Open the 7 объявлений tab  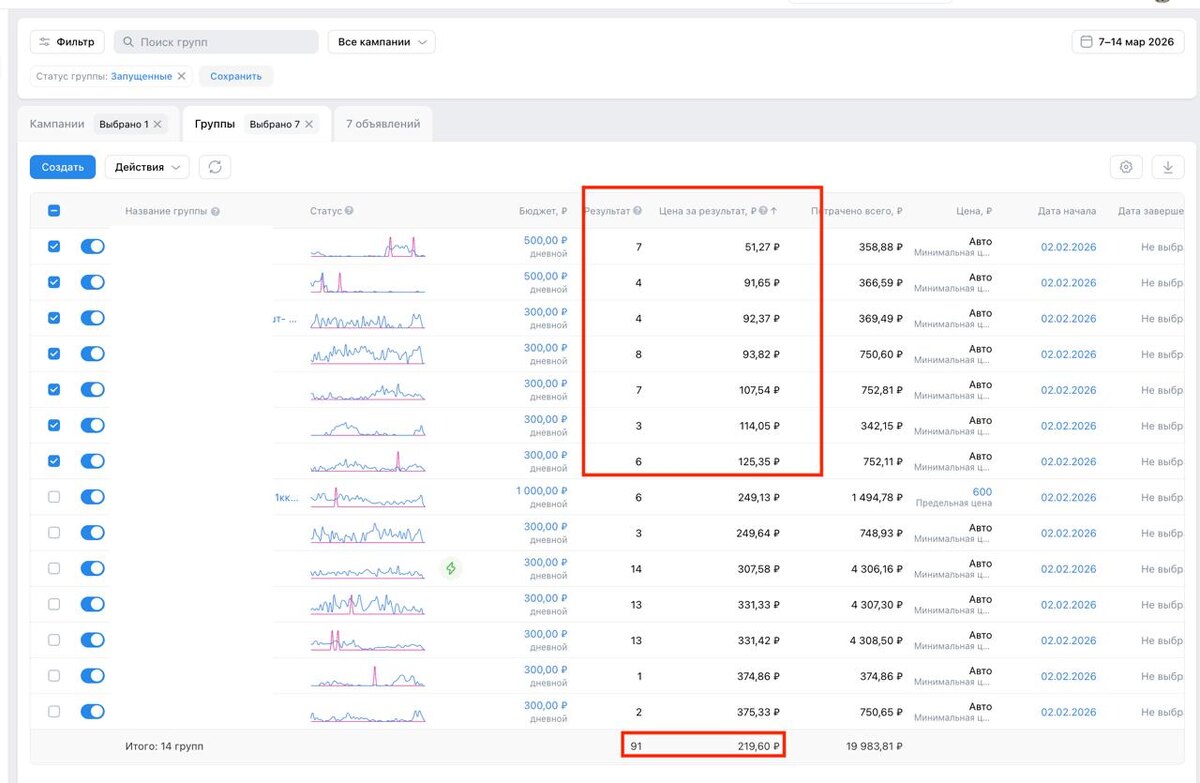pyautogui.click(x=383, y=124)
